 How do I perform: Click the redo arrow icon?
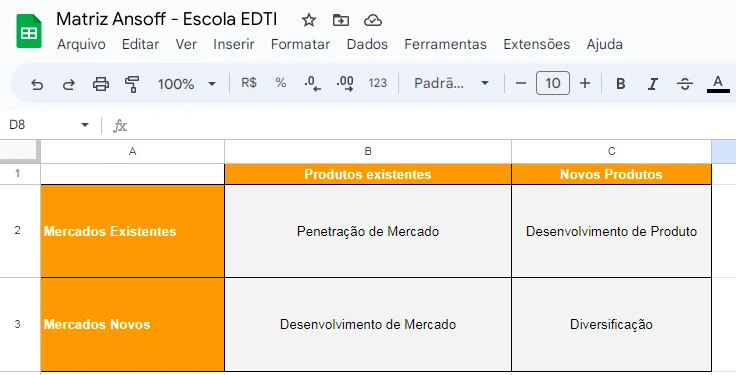point(69,84)
